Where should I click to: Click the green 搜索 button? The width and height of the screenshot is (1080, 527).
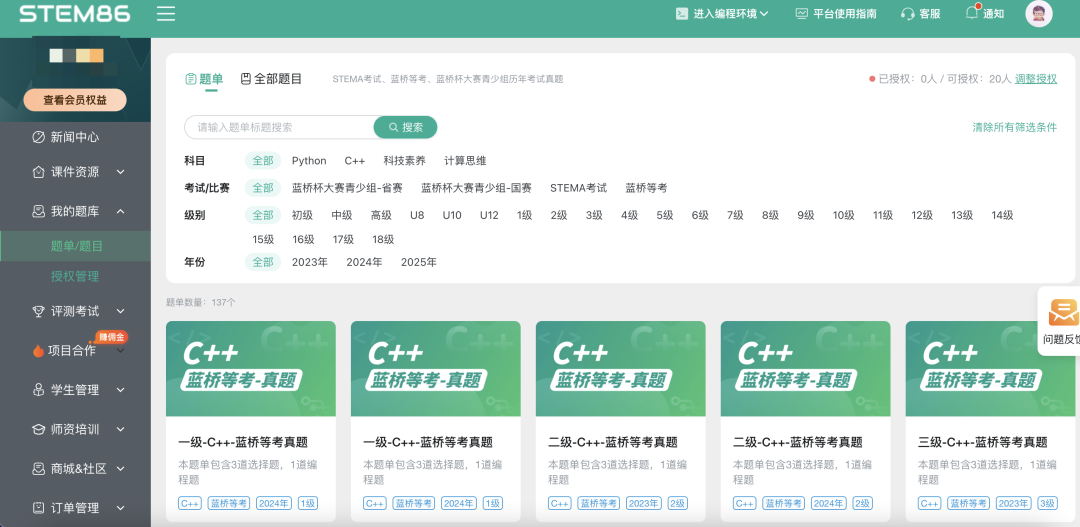pos(405,127)
